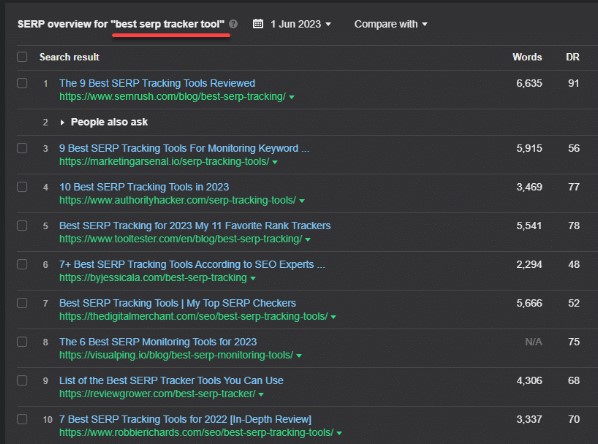Expand the People also ask row
This screenshot has width=598, height=444.
click(63, 122)
